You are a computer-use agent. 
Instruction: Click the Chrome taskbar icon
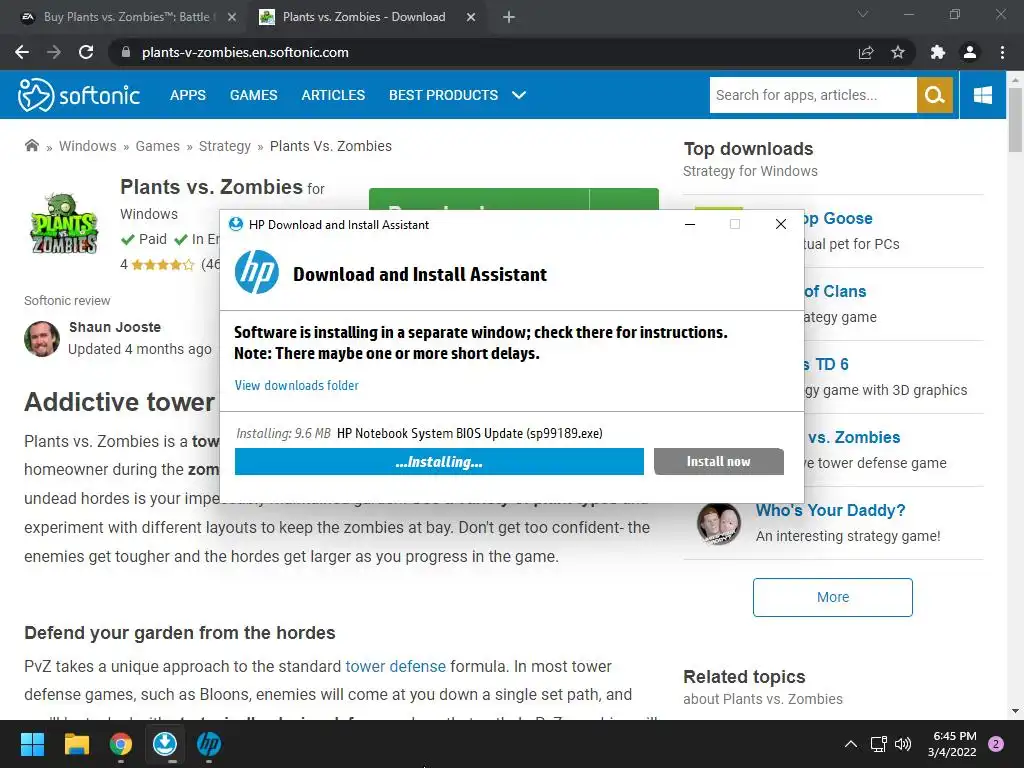coord(121,744)
